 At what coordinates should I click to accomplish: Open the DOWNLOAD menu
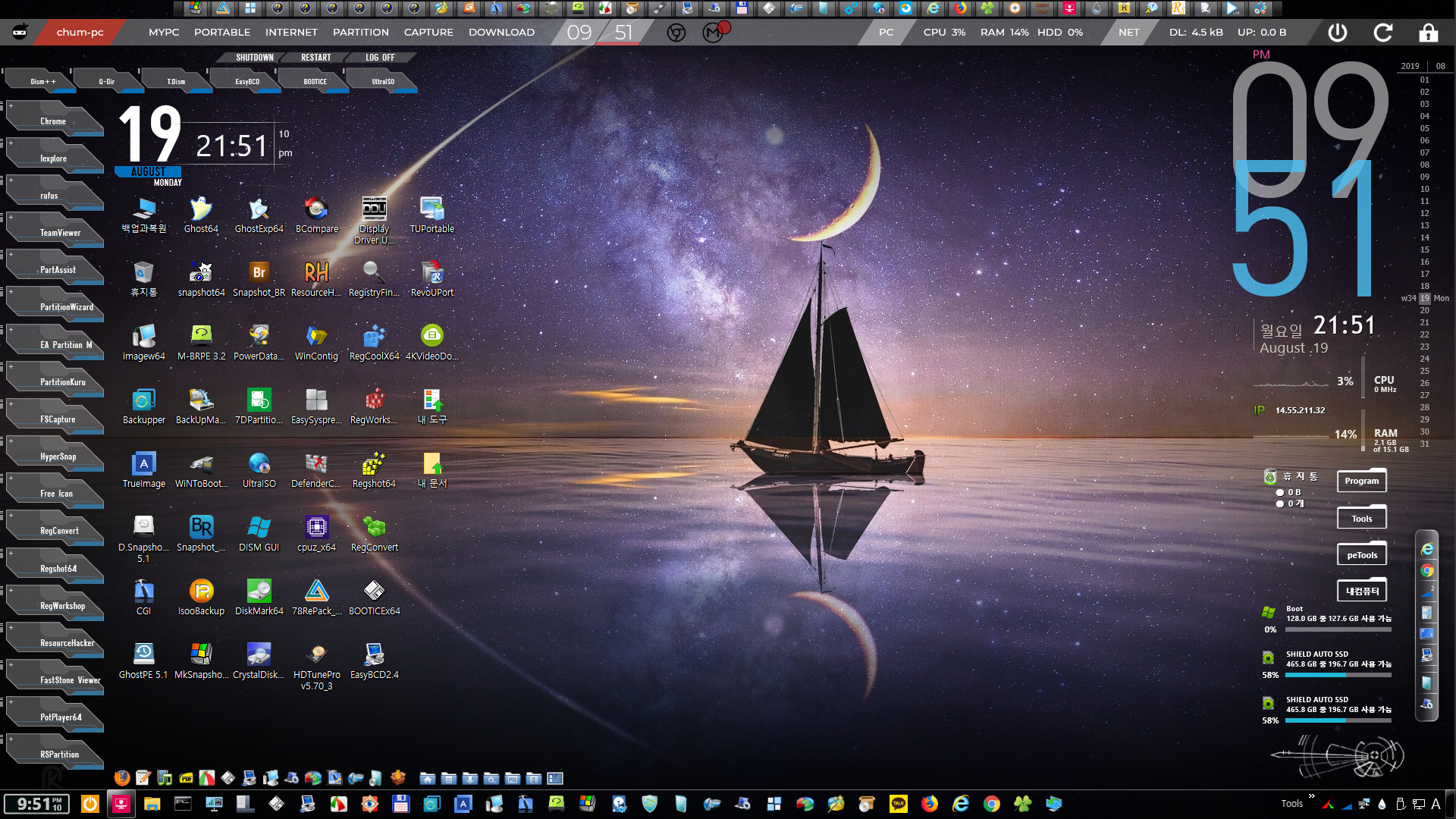[x=501, y=32]
